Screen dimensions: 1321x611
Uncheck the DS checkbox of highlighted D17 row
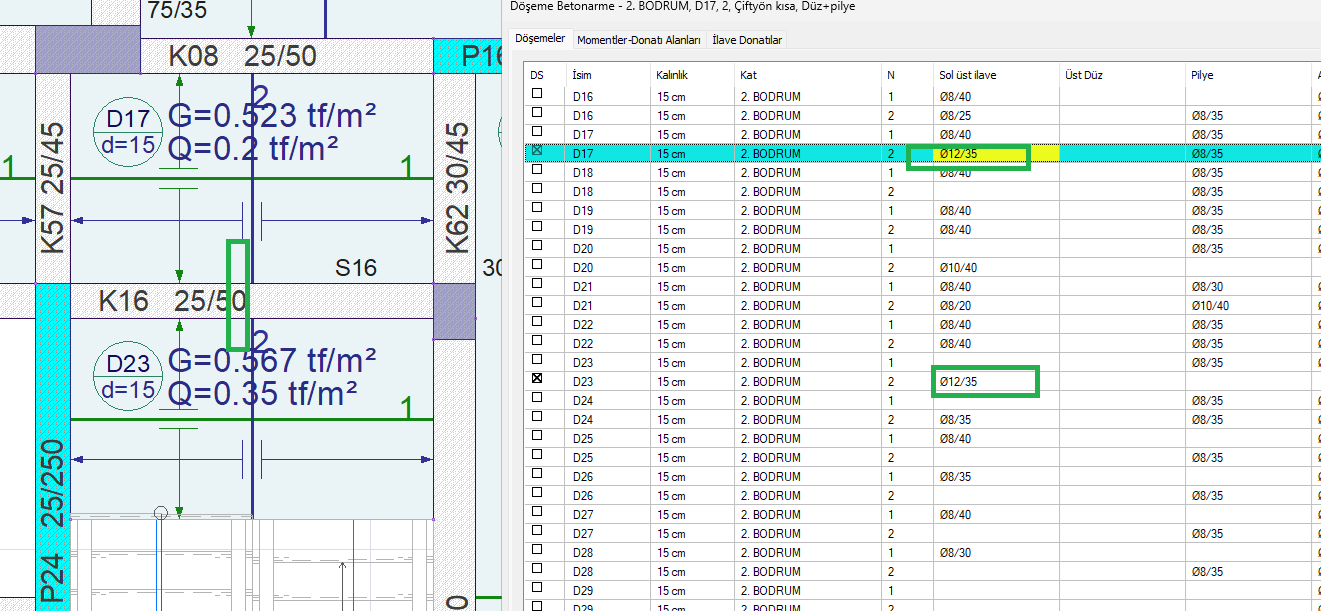pyautogui.click(x=537, y=151)
